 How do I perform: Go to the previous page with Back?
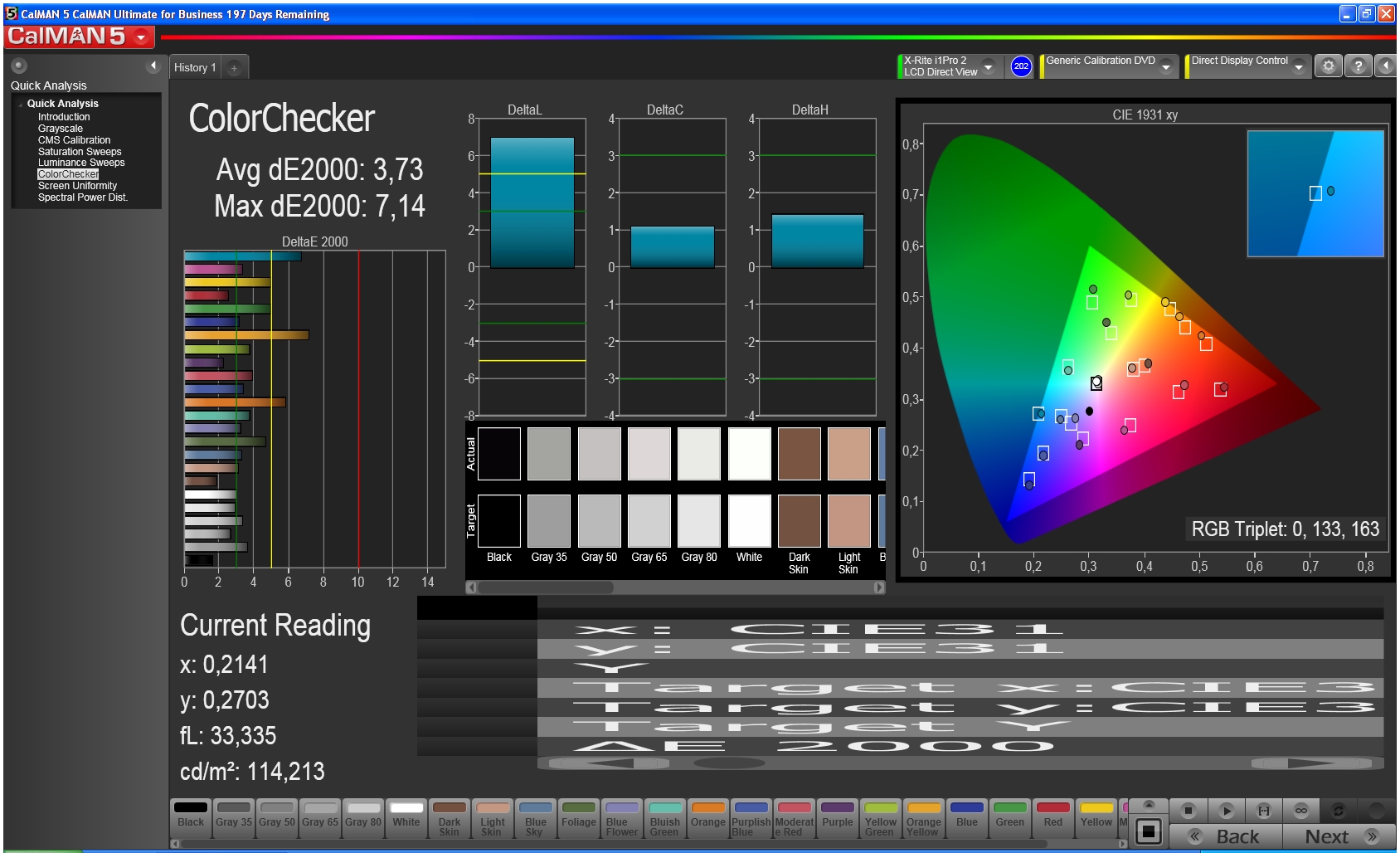tap(1226, 836)
